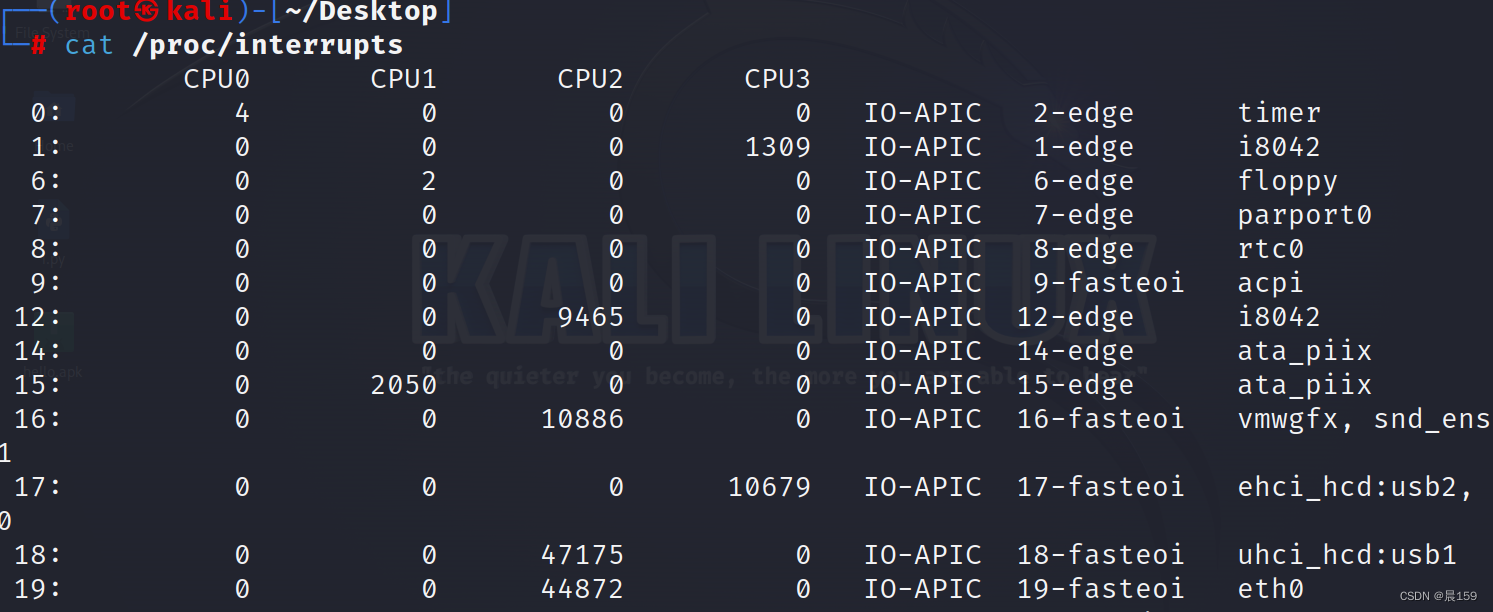Click the cat /proc/interrupts command text
The image size is (1493, 612).
pos(232,45)
